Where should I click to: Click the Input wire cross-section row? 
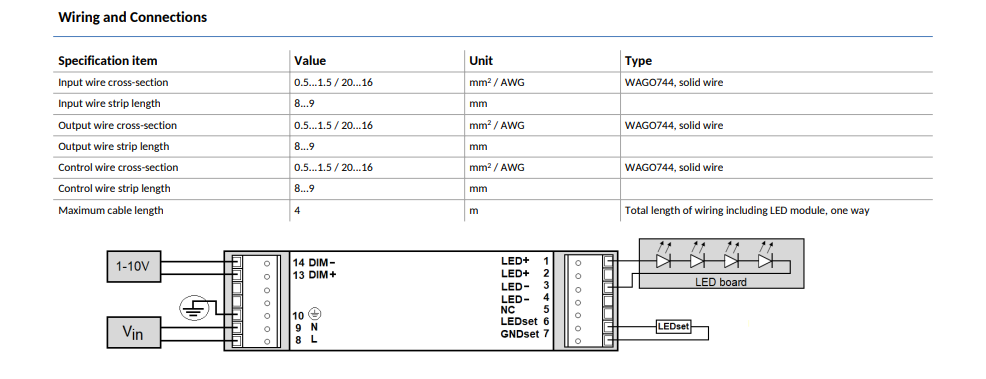[493, 82]
